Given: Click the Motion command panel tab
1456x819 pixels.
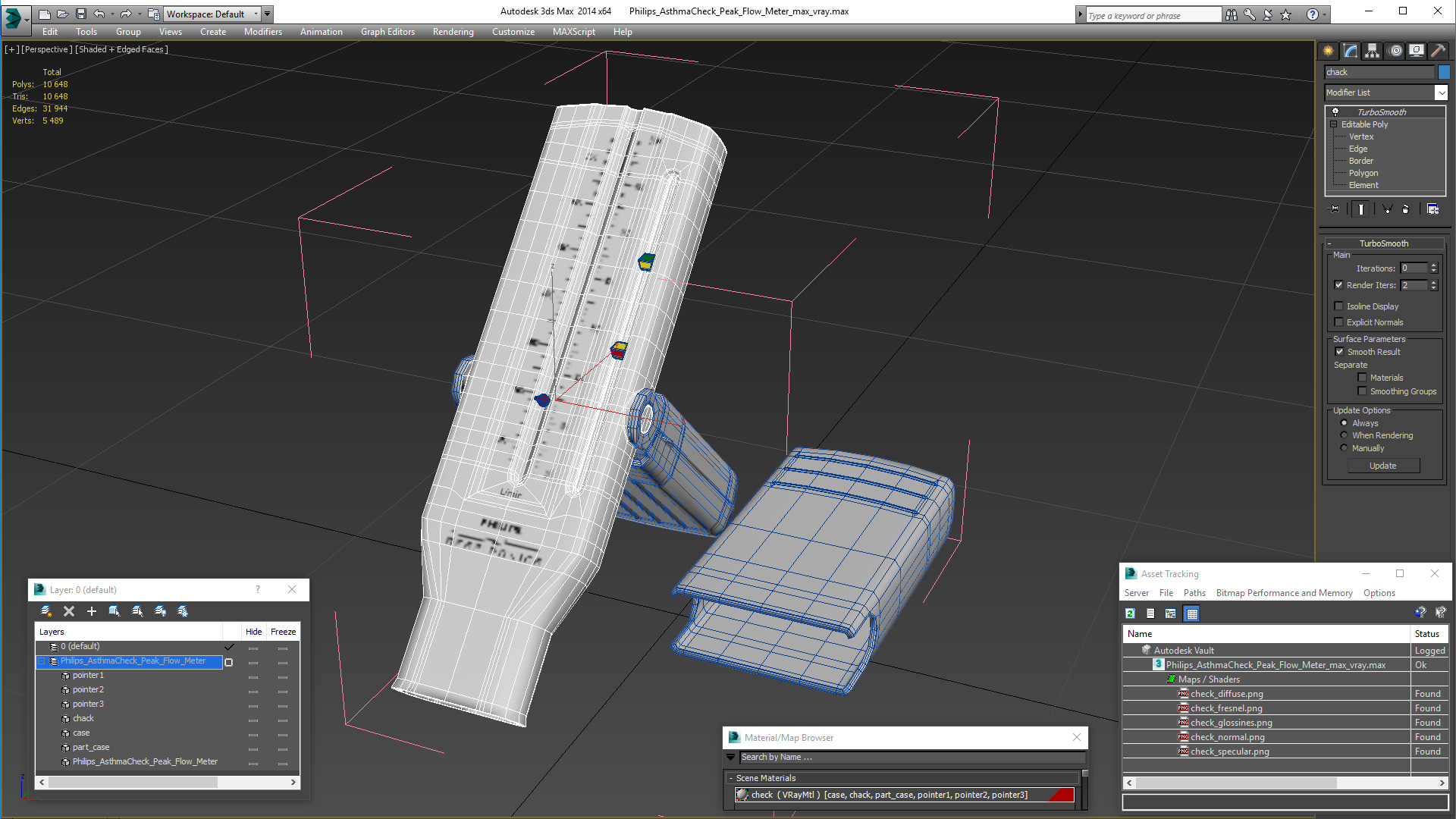Looking at the screenshot, I should pyautogui.click(x=1395, y=51).
